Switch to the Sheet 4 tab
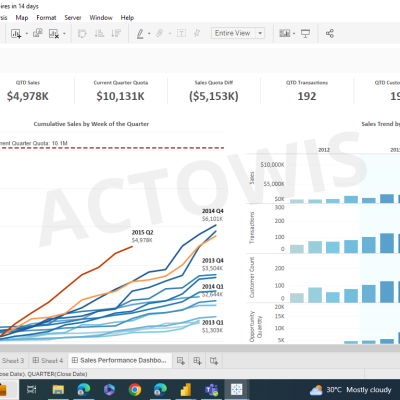Viewport: 400px width, 400px height. 48,361
